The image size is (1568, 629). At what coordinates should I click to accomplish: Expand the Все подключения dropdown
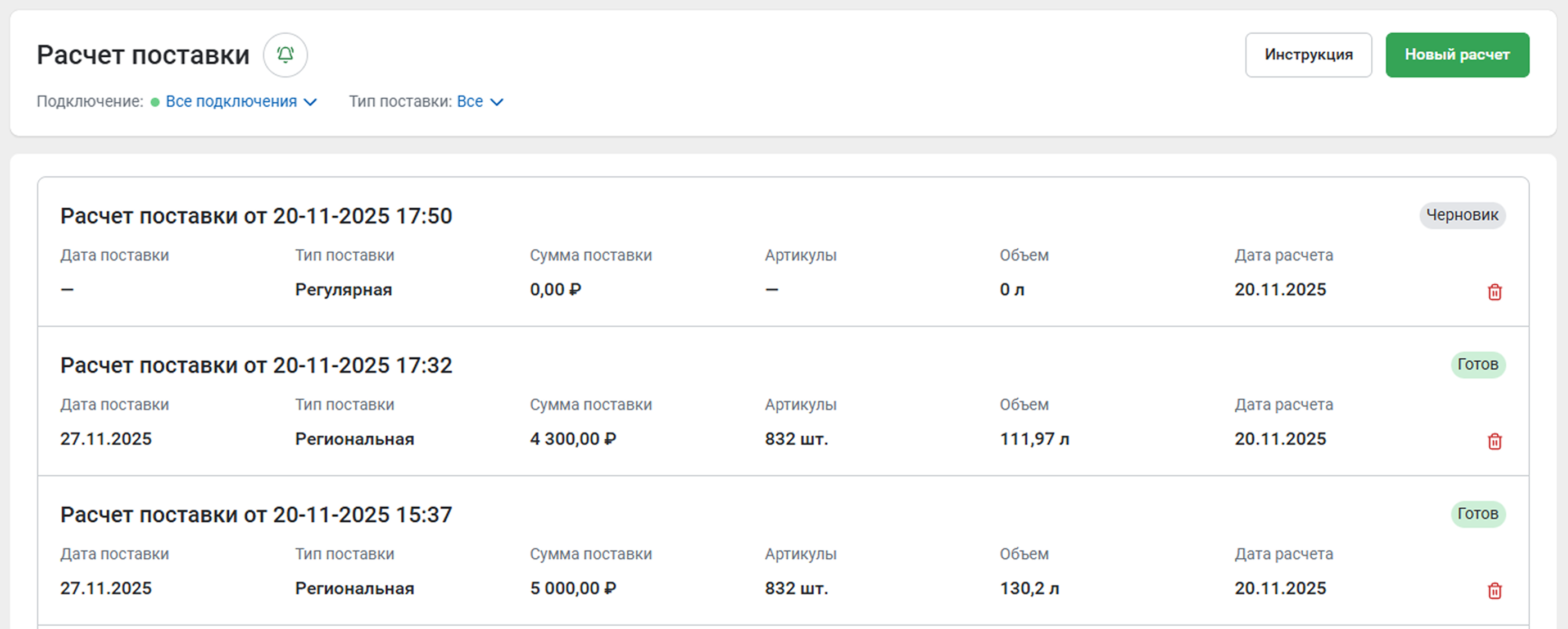(x=232, y=102)
